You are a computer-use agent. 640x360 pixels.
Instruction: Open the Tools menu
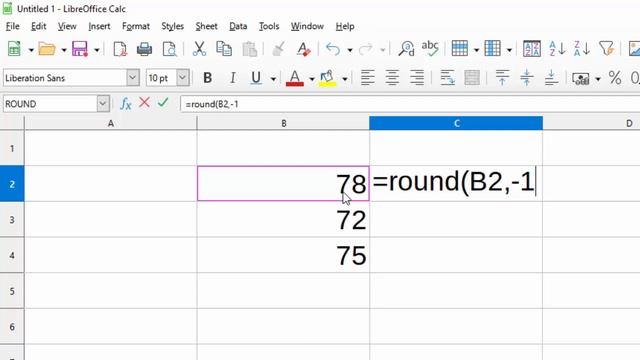point(269,26)
